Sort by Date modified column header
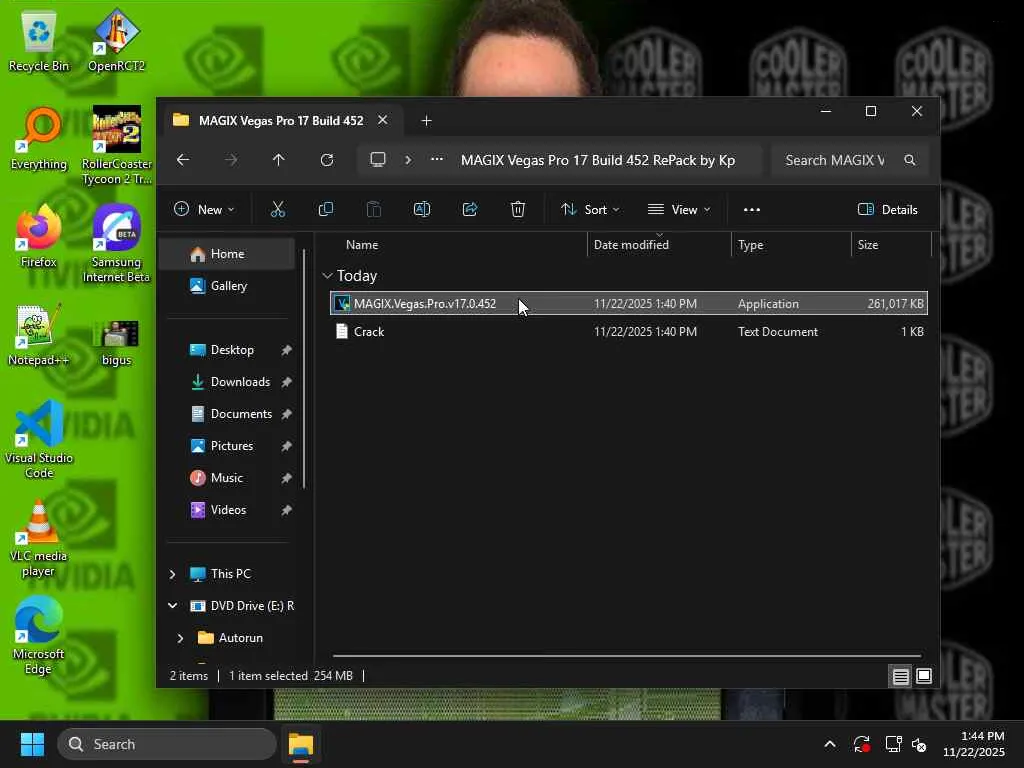The width and height of the screenshot is (1024, 768). [659, 245]
